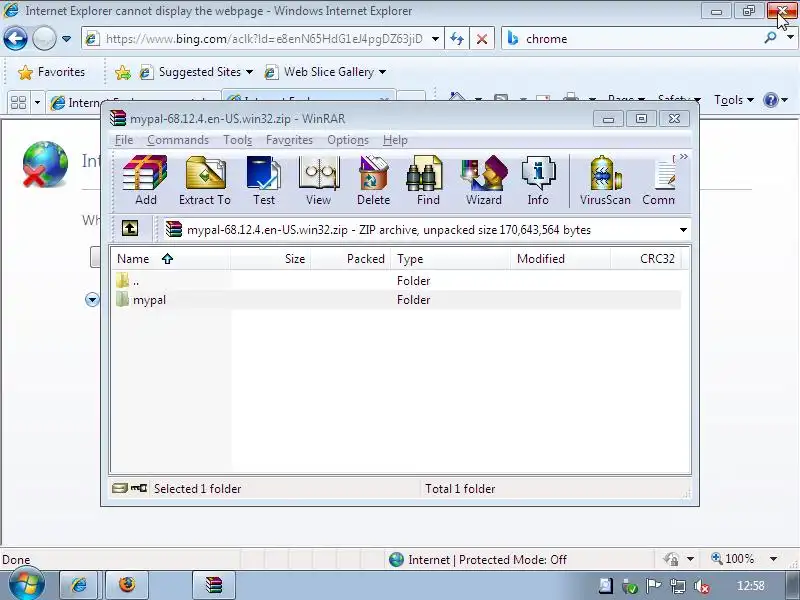Open the File menu in WinRAR
This screenshot has height=600, width=800.
[x=124, y=140]
